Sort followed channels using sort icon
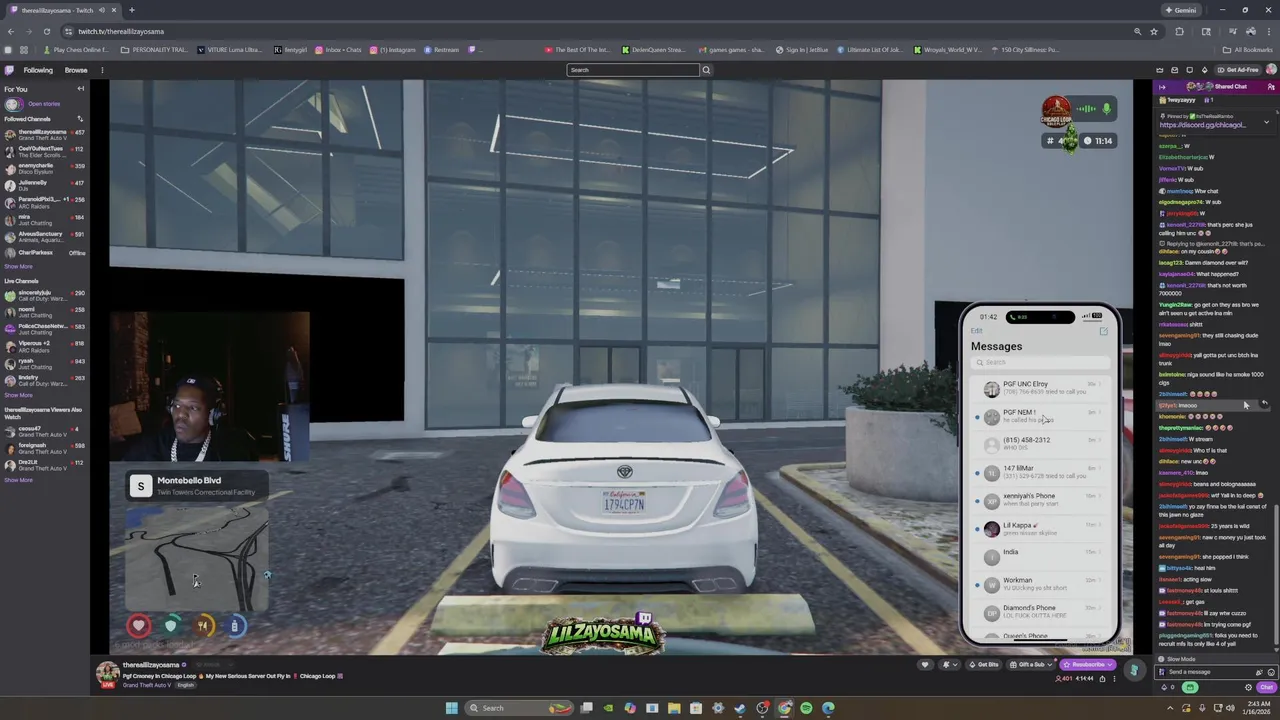The image size is (1280, 720). (x=80, y=119)
